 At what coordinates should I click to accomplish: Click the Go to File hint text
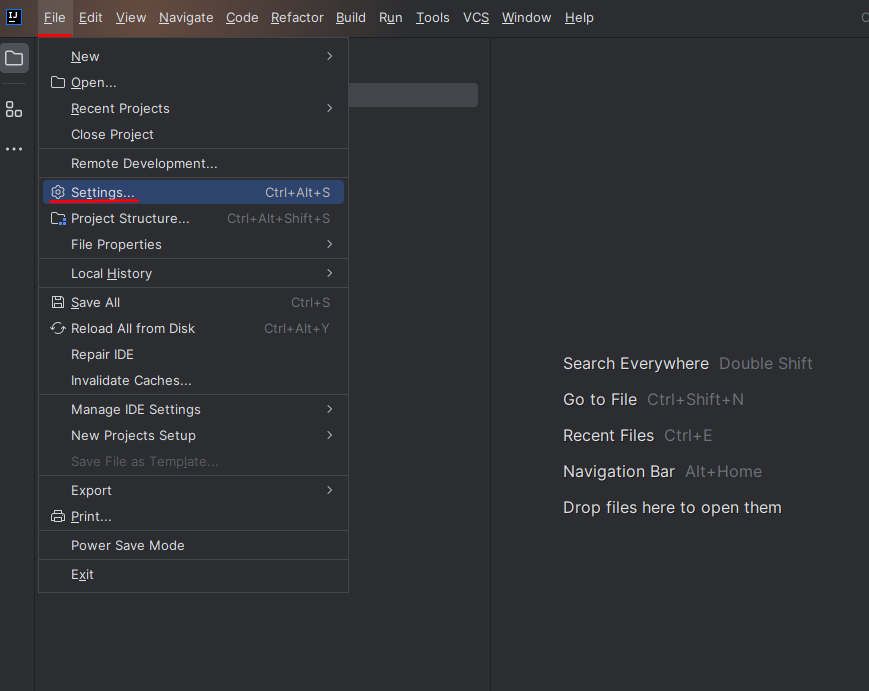(x=600, y=400)
